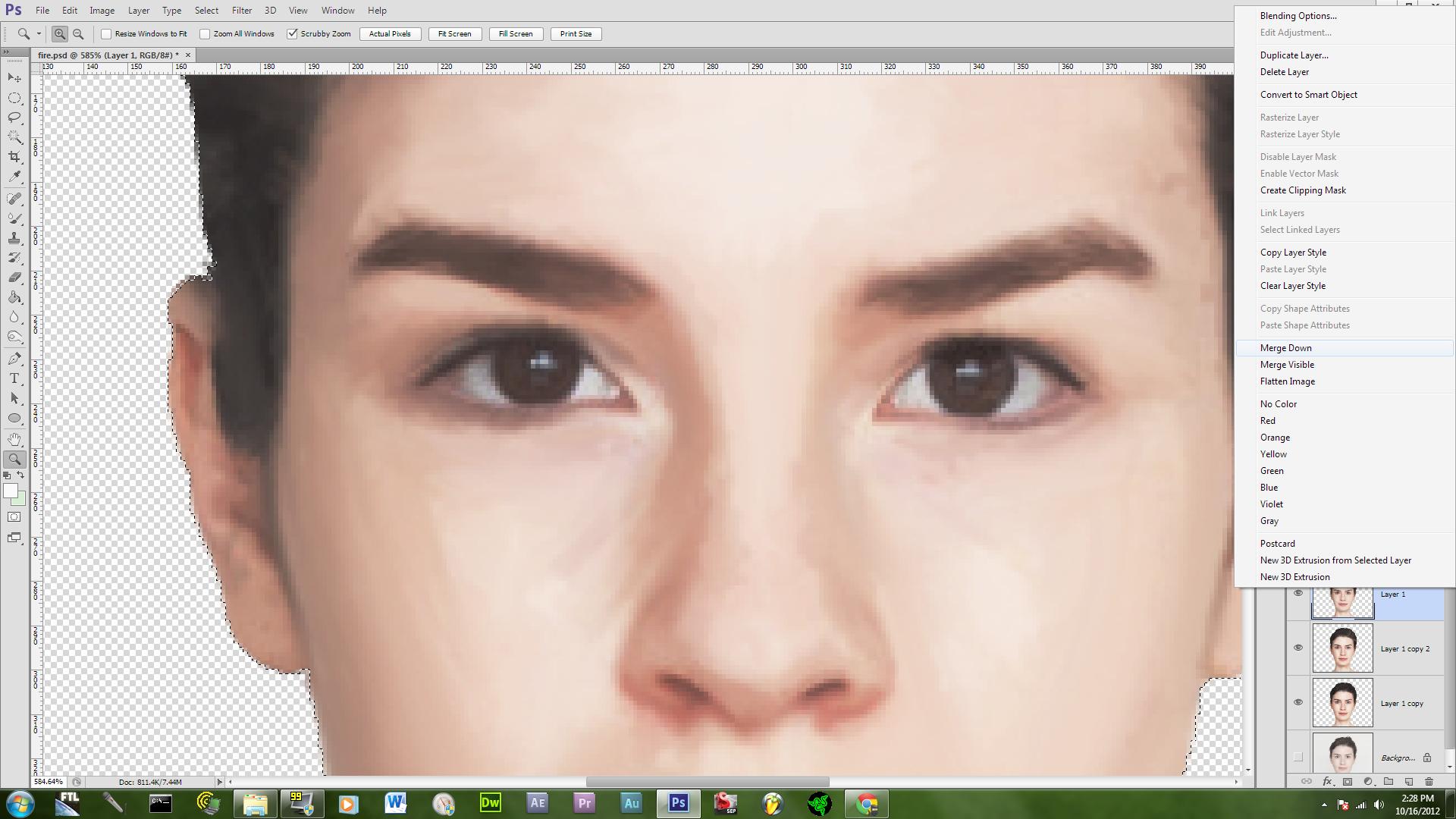Choose Merge Down from context menu
This screenshot has height=819, width=1456.
pos(1345,348)
